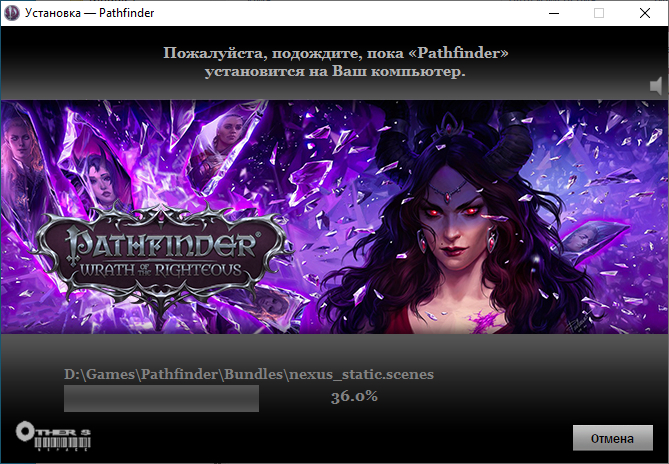Click the Отмена cancel button
Image resolution: width=669 pixels, height=464 pixels.
click(612, 438)
